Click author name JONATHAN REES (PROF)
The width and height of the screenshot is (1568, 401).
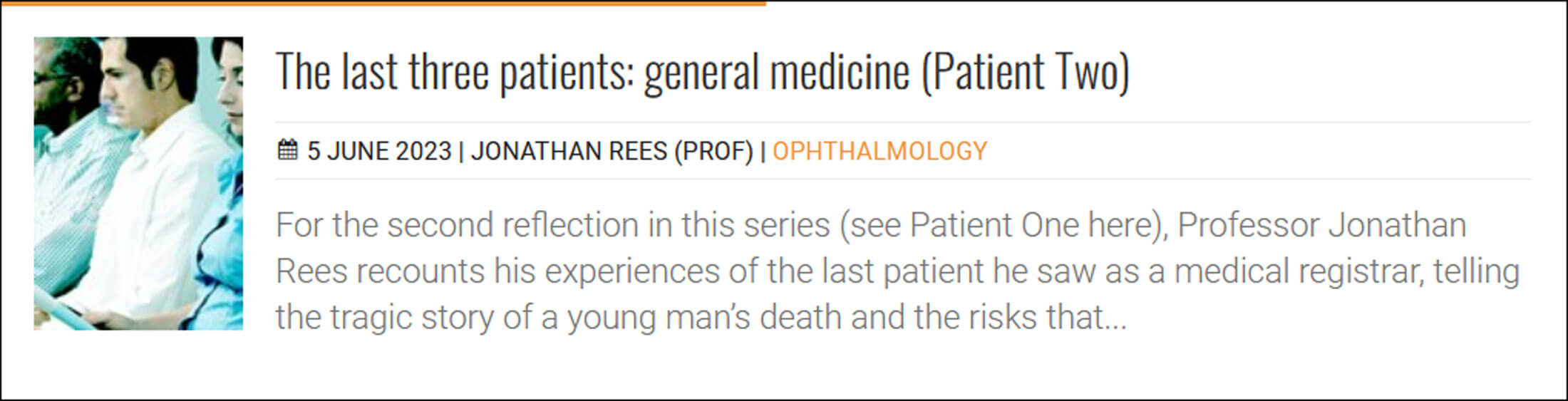point(612,151)
